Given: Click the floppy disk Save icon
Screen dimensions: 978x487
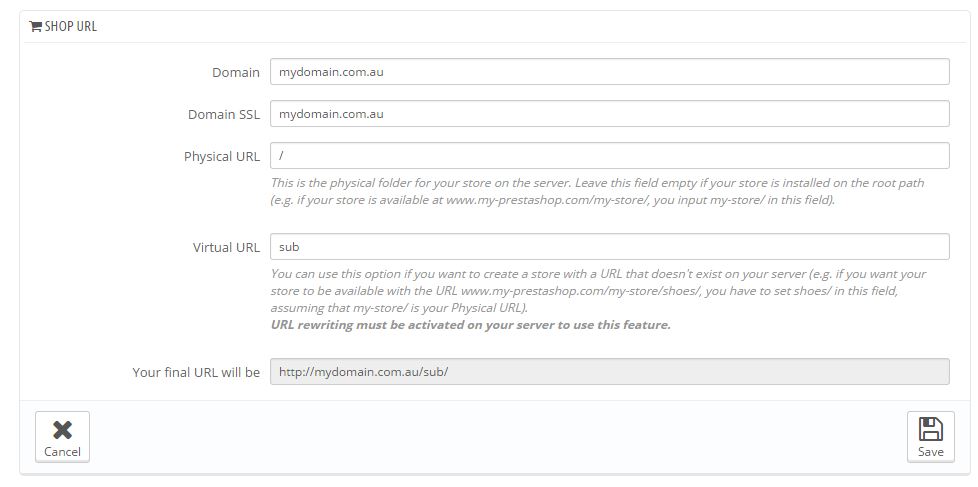Looking at the screenshot, I should coord(930,430).
